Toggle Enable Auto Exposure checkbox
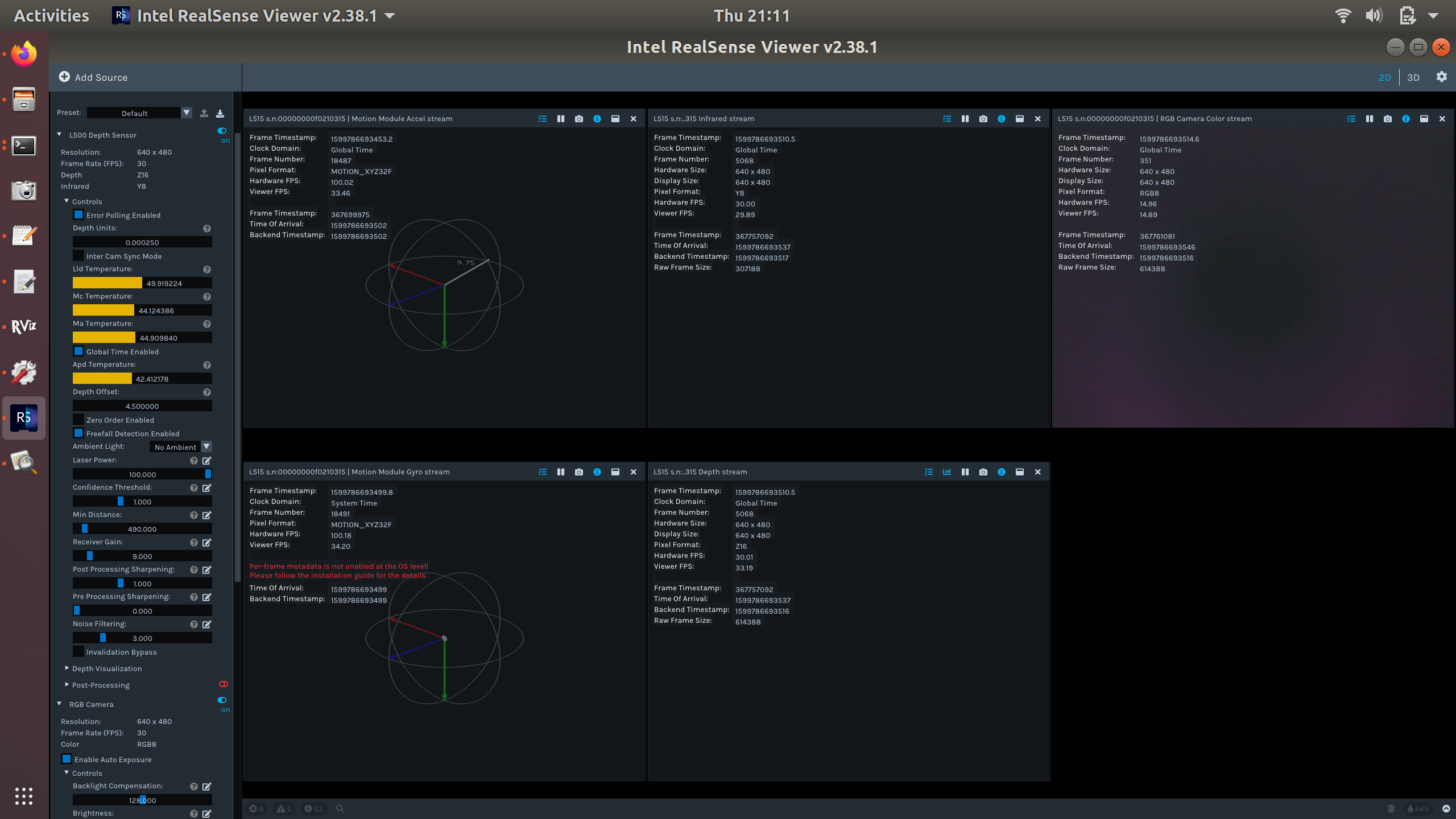1456x819 pixels. [67, 759]
